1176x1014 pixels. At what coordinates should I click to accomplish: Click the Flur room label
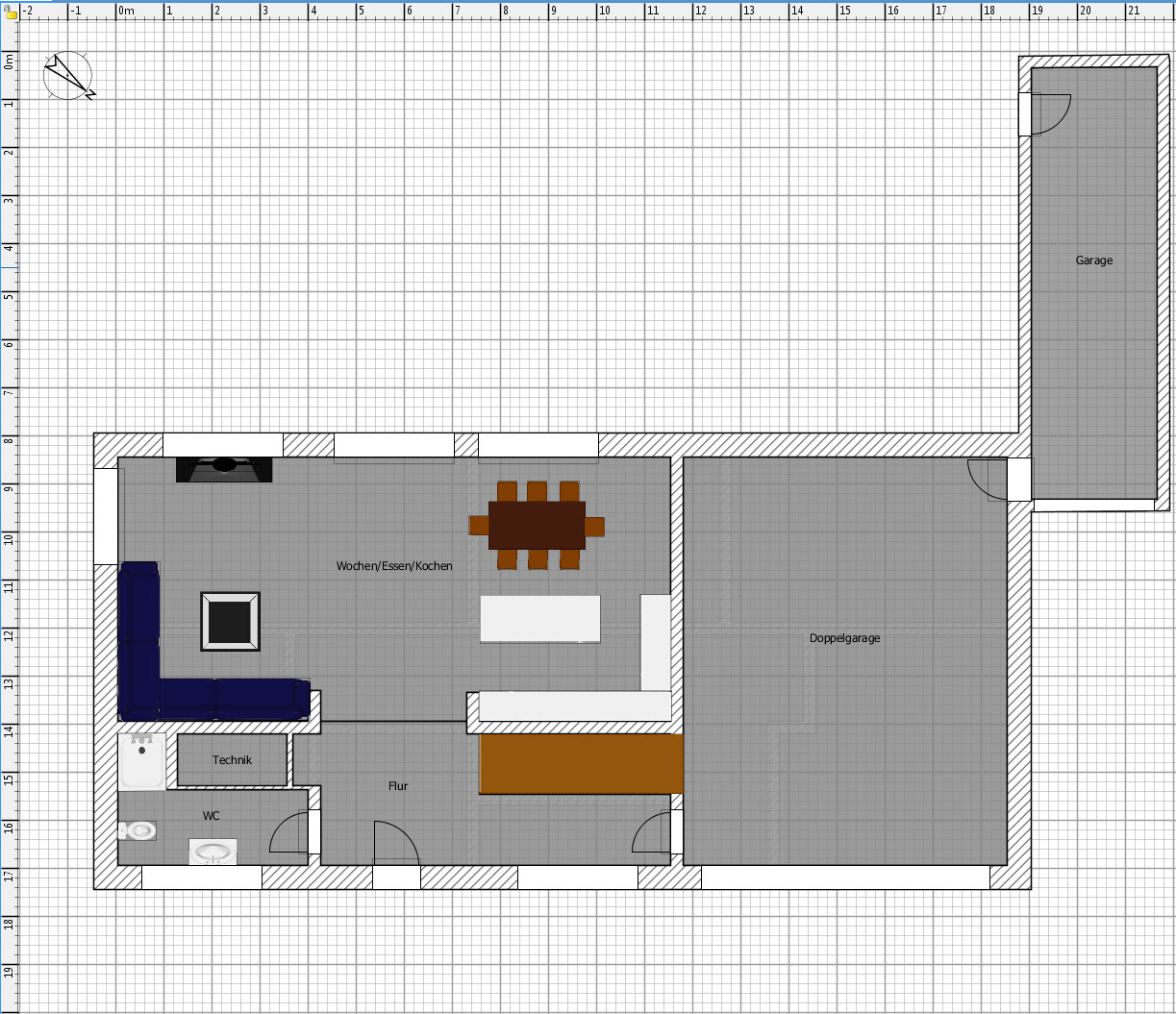coord(398,786)
